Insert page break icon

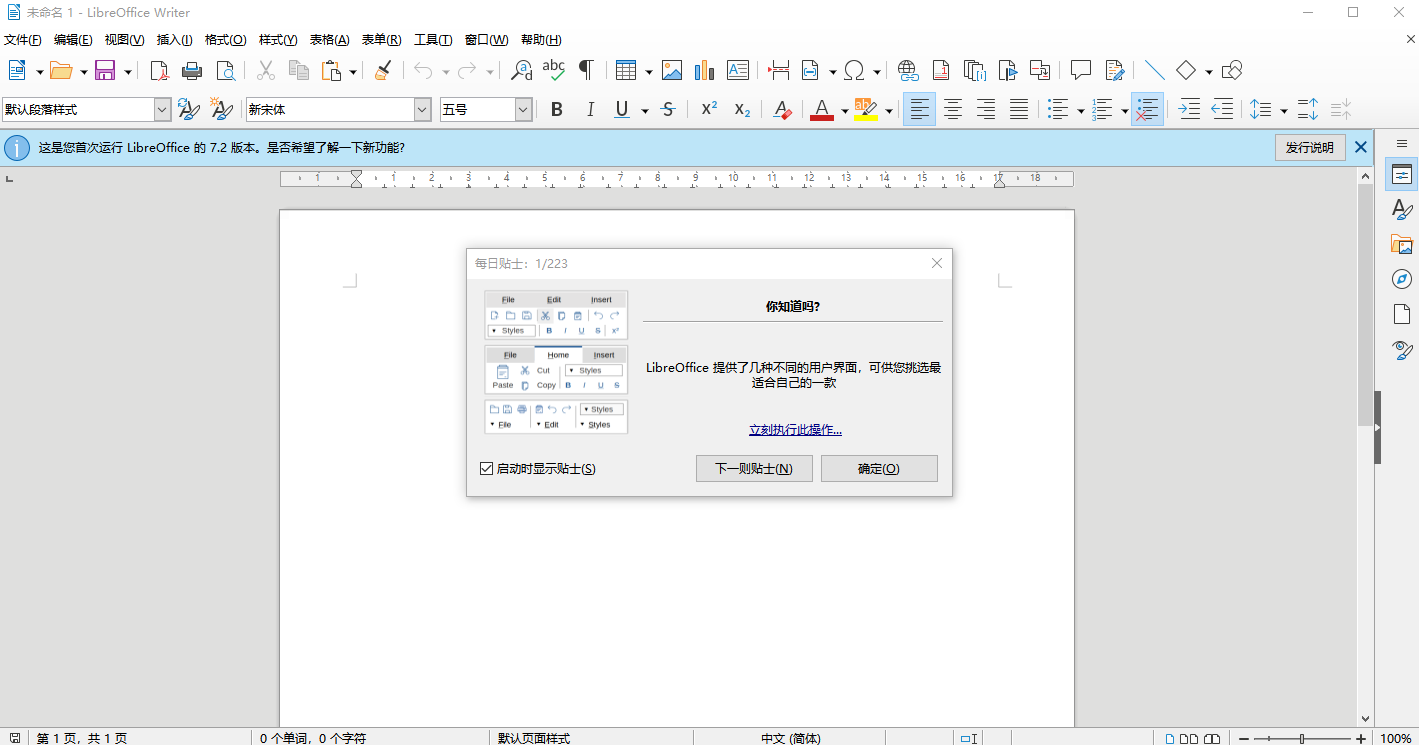pos(779,70)
